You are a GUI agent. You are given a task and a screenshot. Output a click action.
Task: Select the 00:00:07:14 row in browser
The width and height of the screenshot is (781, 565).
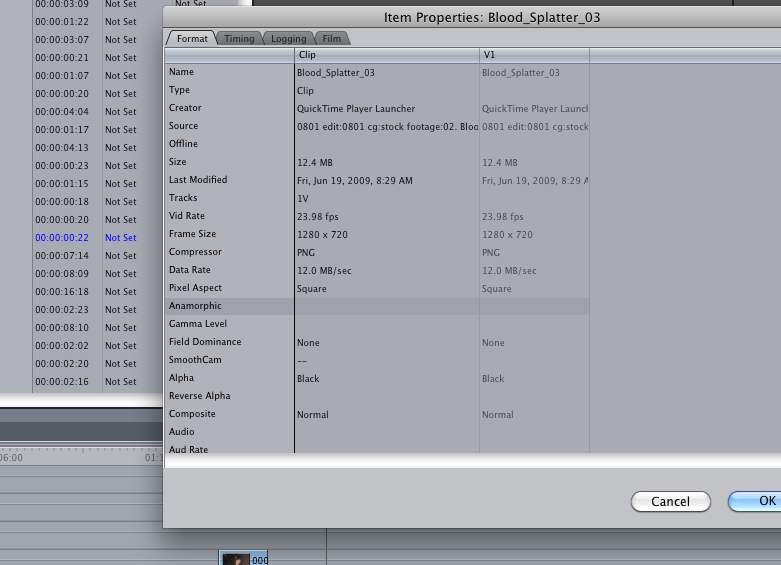(x=62, y=256)
